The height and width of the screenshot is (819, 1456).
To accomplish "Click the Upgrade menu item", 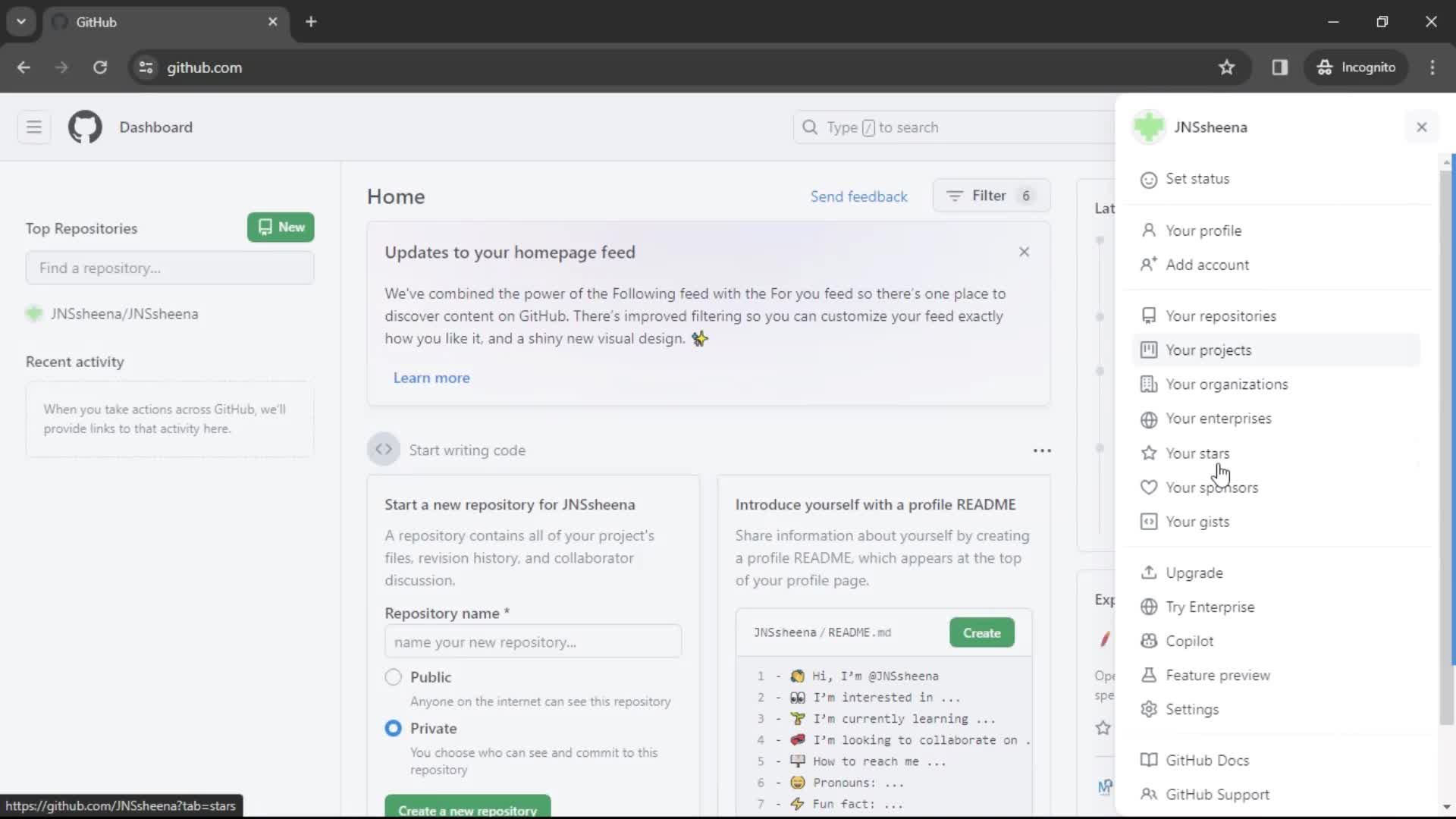I will pyautogui.click(x=1276, y=573).
